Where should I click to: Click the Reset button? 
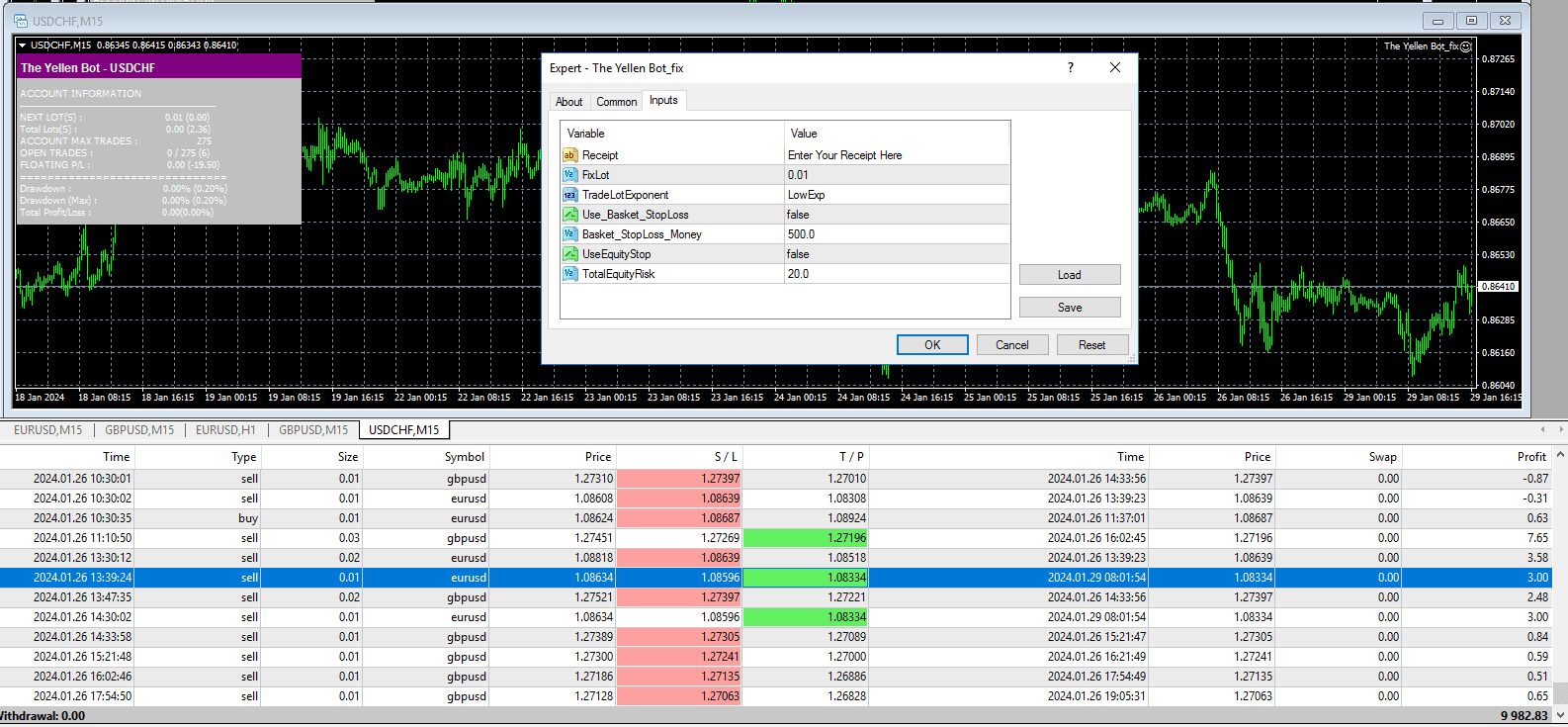1092,345
